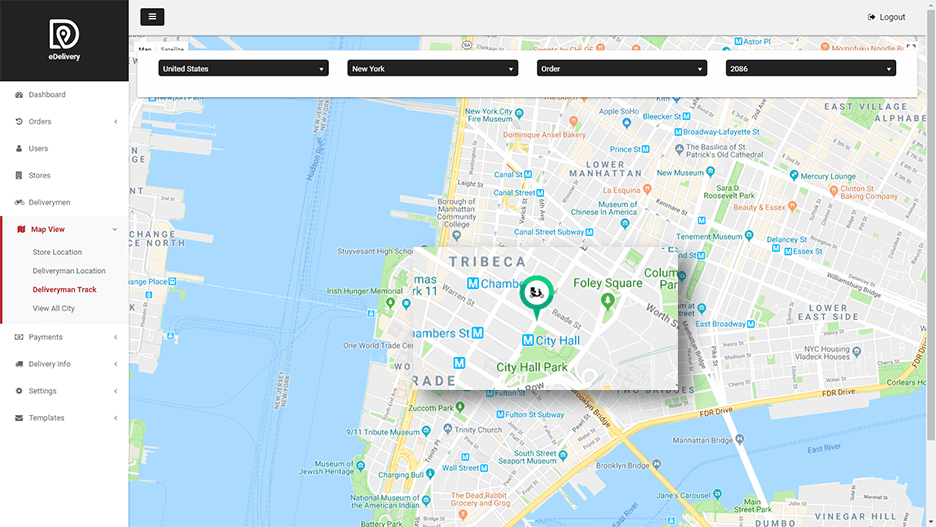
Task: Click the City Hall subway marker
Action: [x=528, y=340]
